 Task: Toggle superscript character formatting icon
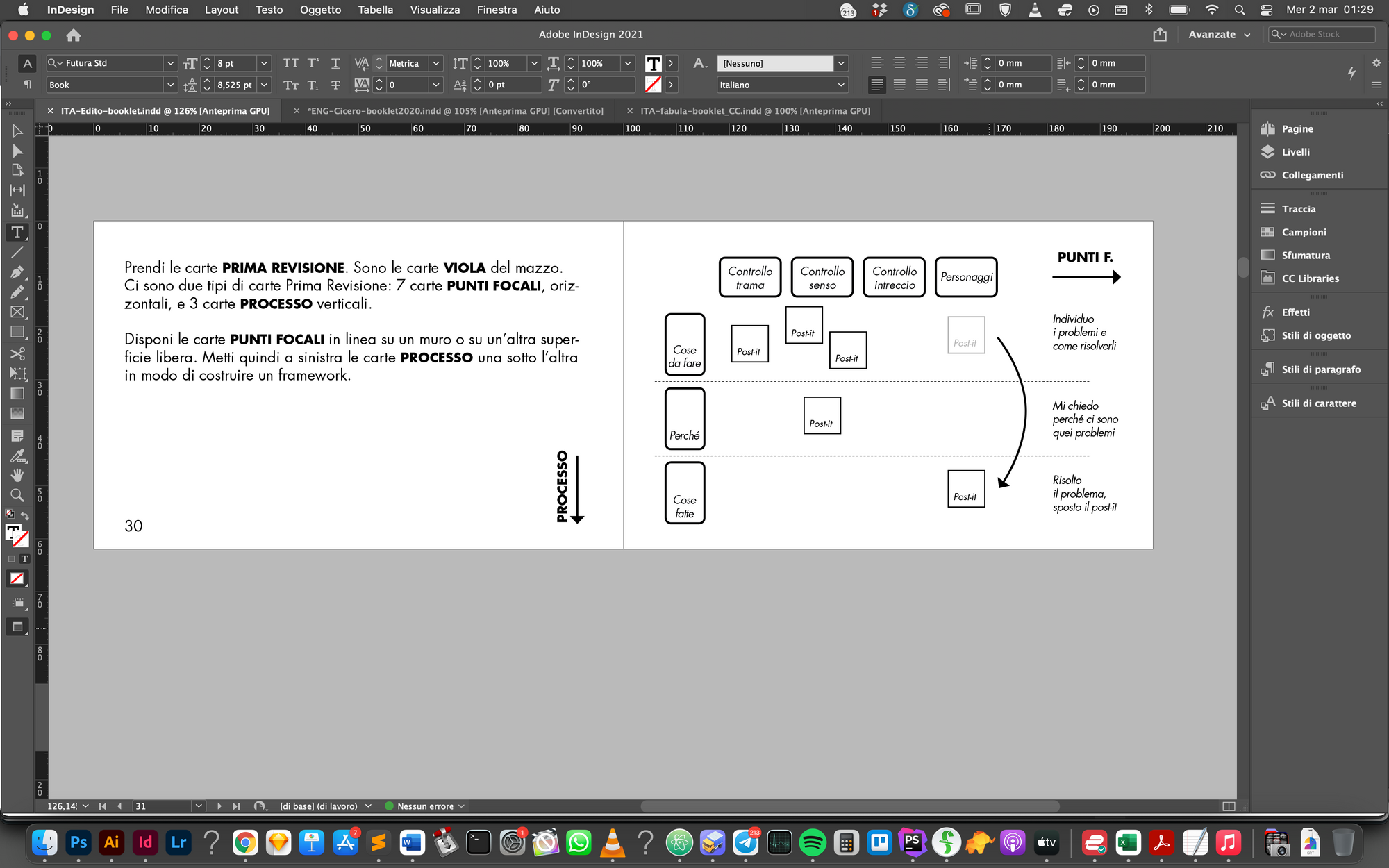tap(313, 63)
